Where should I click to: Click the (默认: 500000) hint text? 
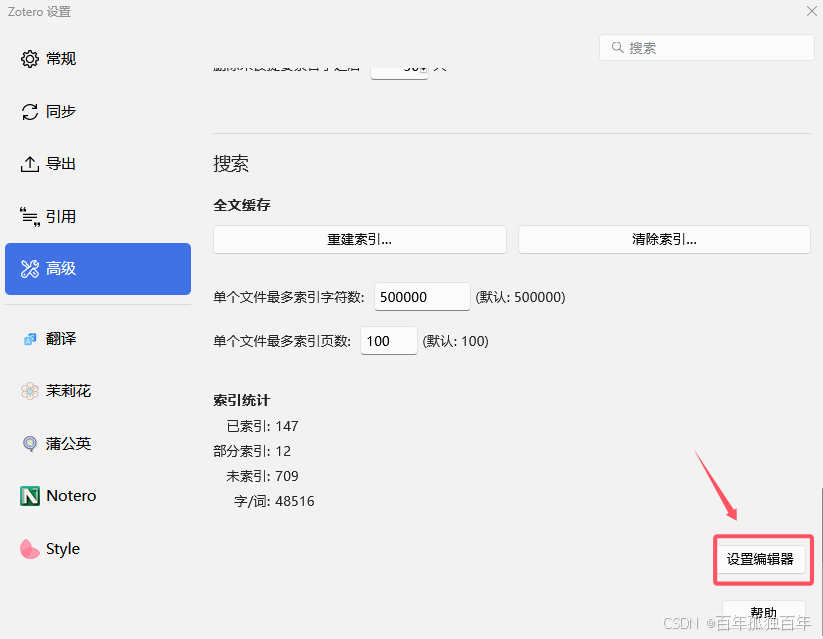tap(520, 297)
